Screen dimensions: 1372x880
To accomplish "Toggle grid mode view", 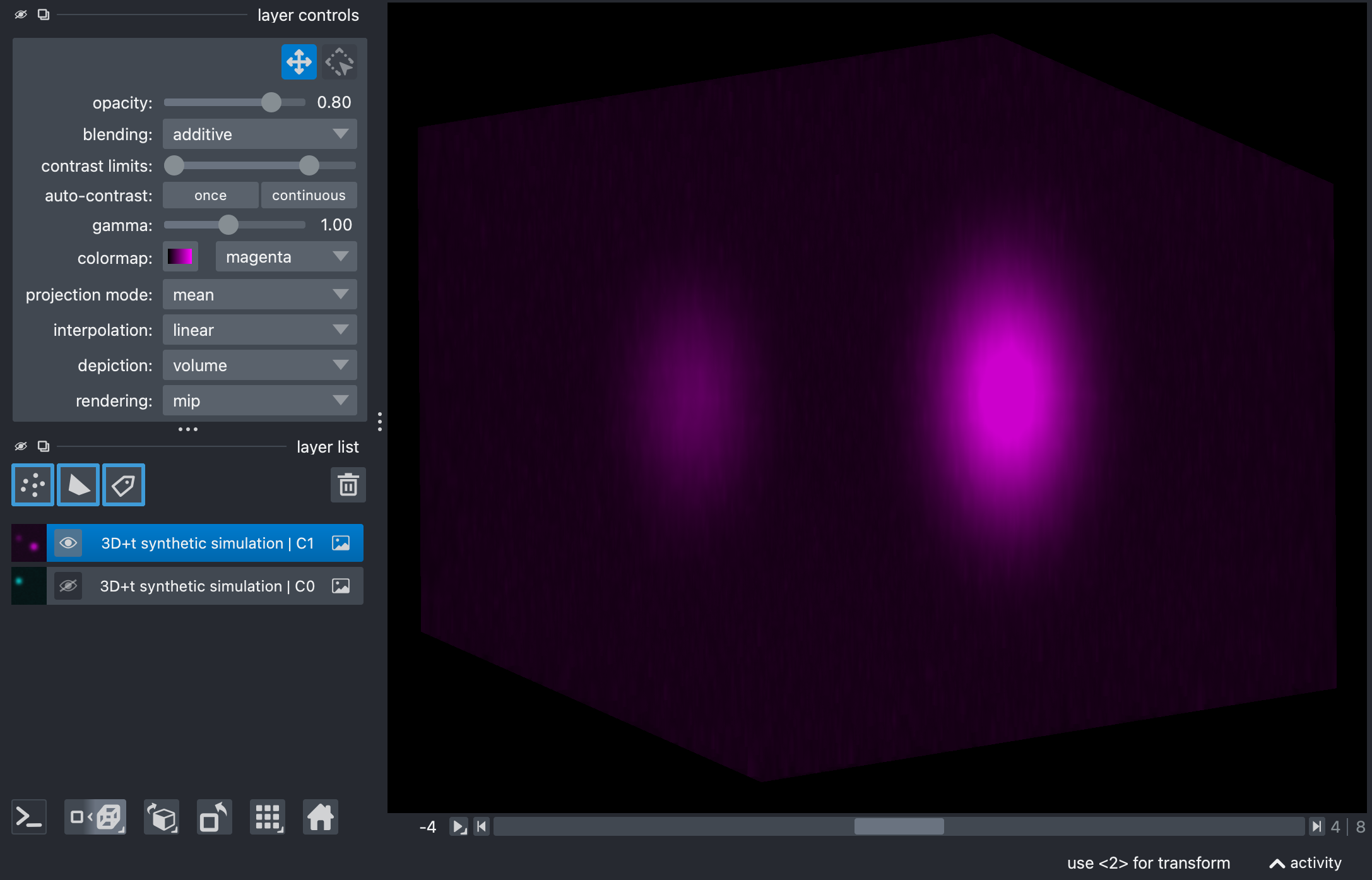I will pyautogui.click(x=268, y=817).
